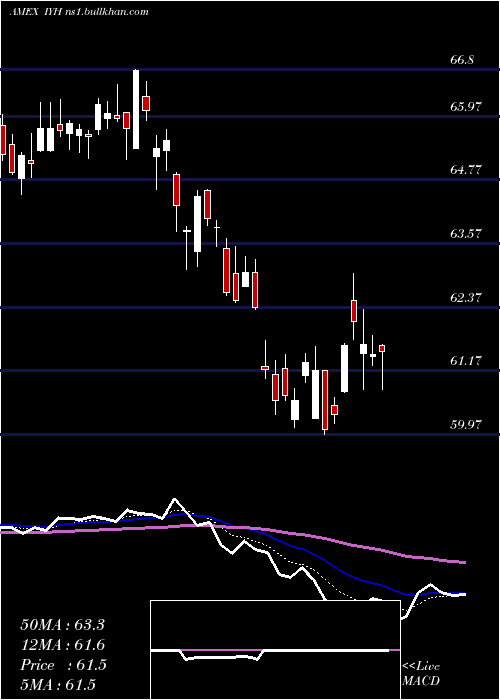Click the Price : 61.5 readout

[63, 665]
